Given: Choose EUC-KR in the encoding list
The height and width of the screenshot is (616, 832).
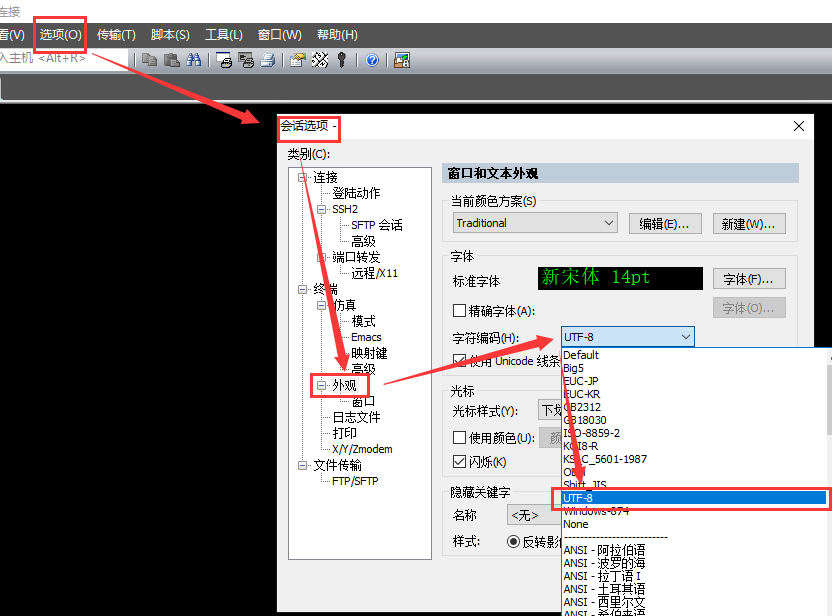Looking at the screenshot, I should pyautogui.click(x=582, y=394).
